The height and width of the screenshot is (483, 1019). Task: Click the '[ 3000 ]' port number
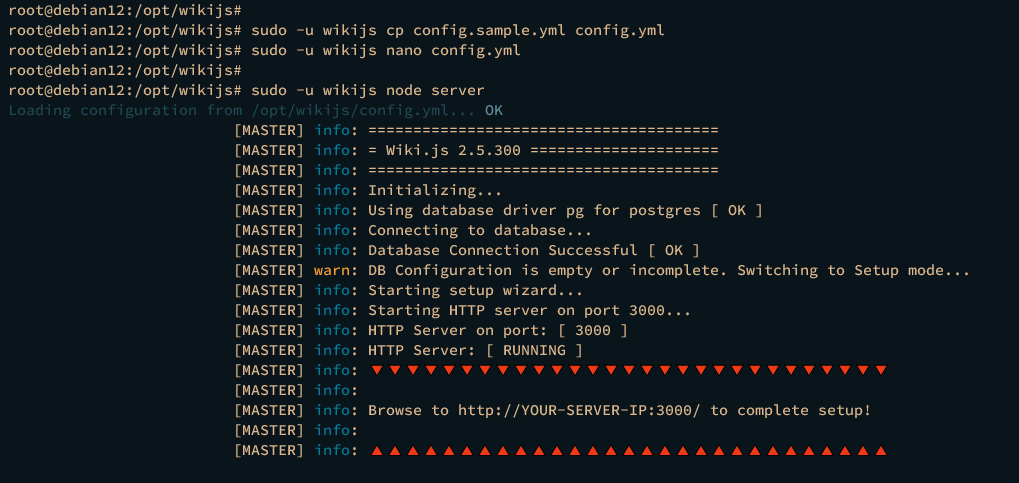(593, 331)
